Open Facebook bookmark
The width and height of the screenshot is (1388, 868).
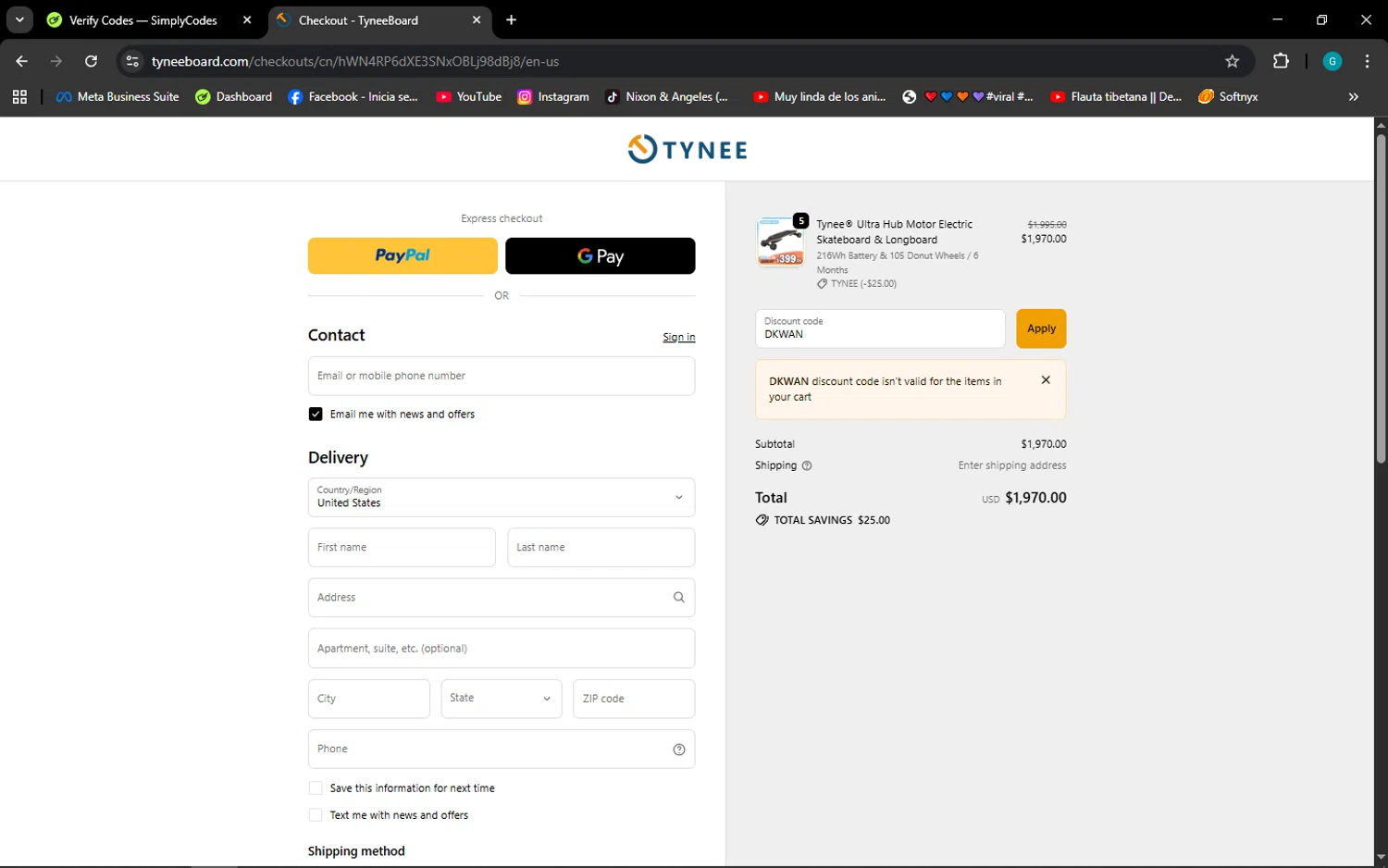(353, 96)
